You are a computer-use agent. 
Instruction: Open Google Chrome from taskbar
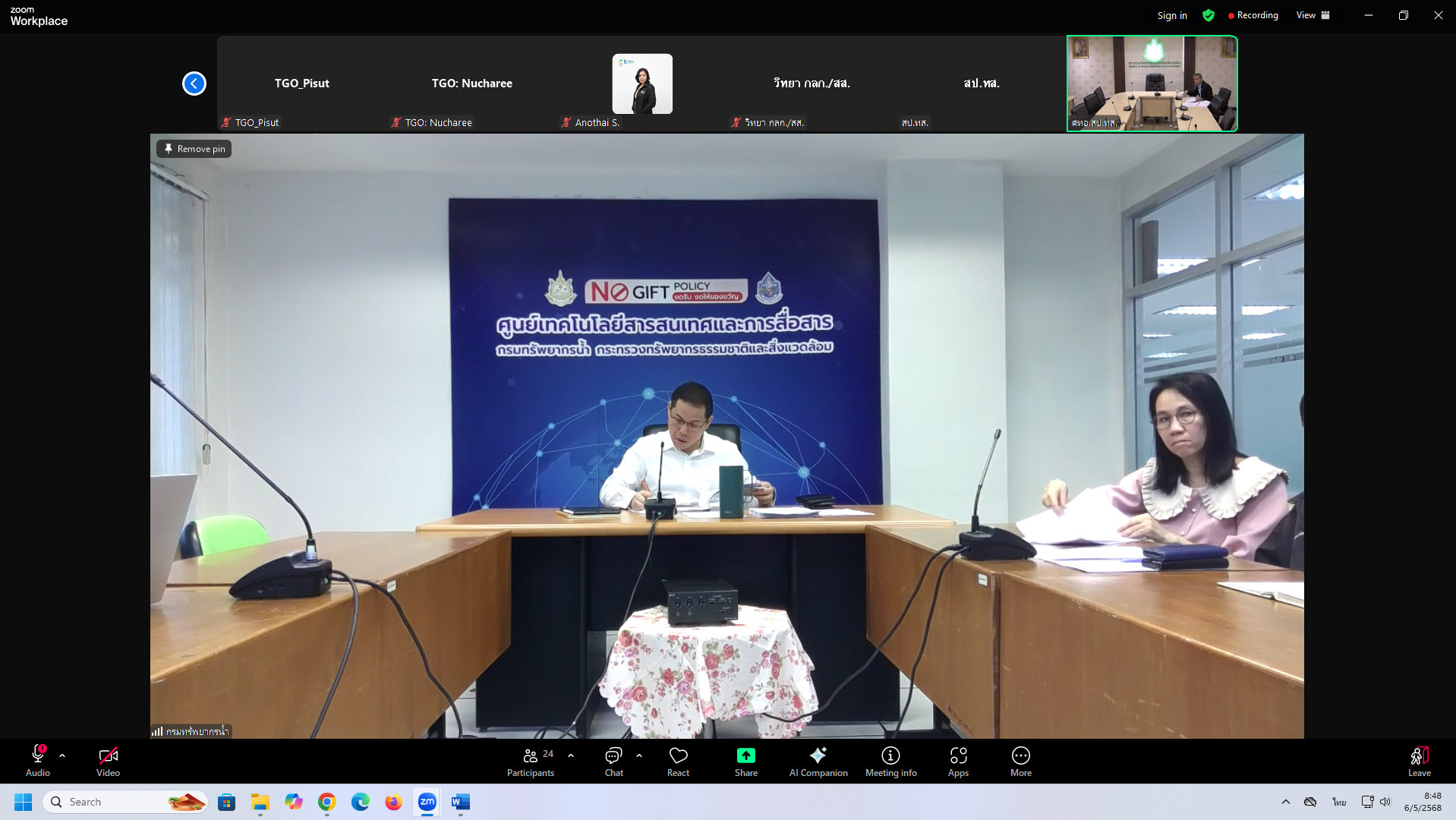(x=327, y=802)
